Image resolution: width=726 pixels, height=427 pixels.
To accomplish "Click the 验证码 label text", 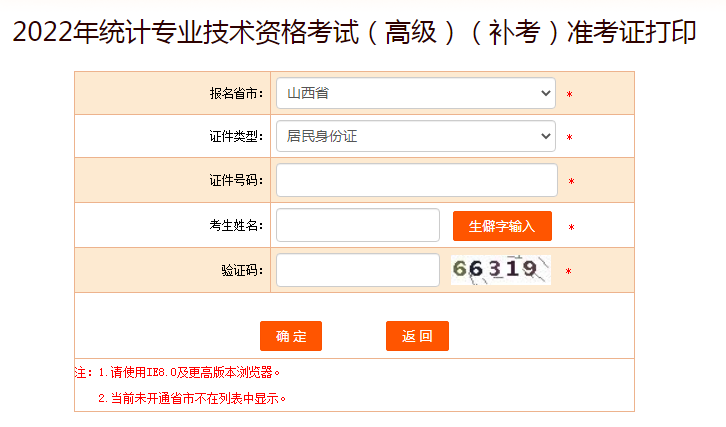I will click(x=243, y=270).
